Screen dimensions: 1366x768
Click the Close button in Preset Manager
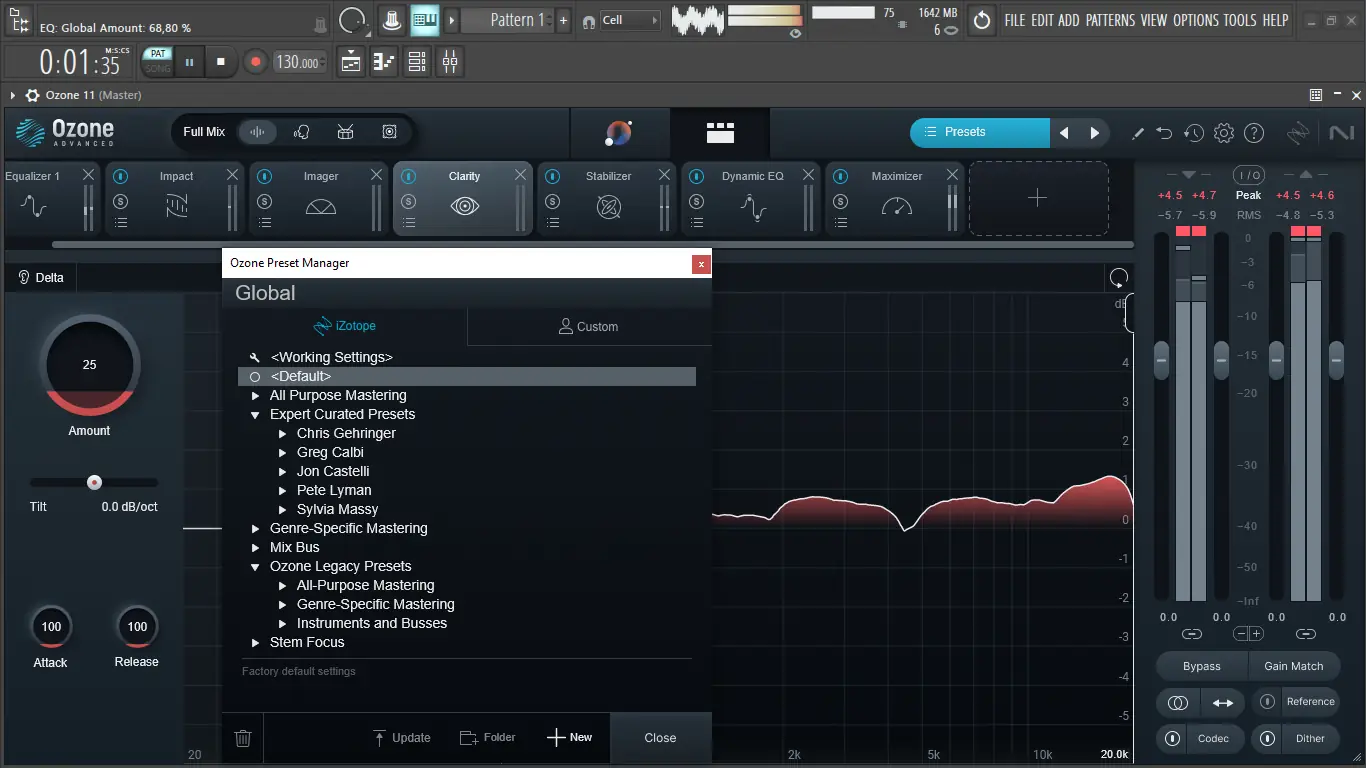660,738
